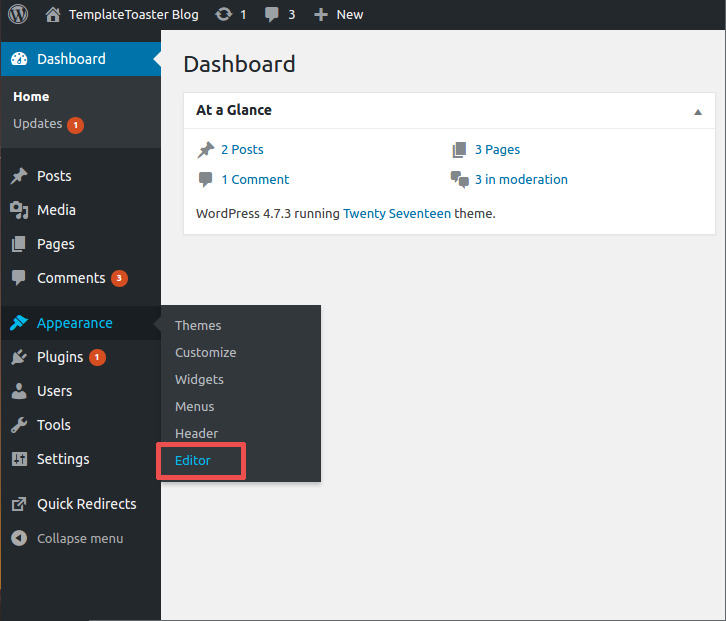Screen dimensions: 726x621
Task: Click the Tools wrench icon
Action: (19, 425)
